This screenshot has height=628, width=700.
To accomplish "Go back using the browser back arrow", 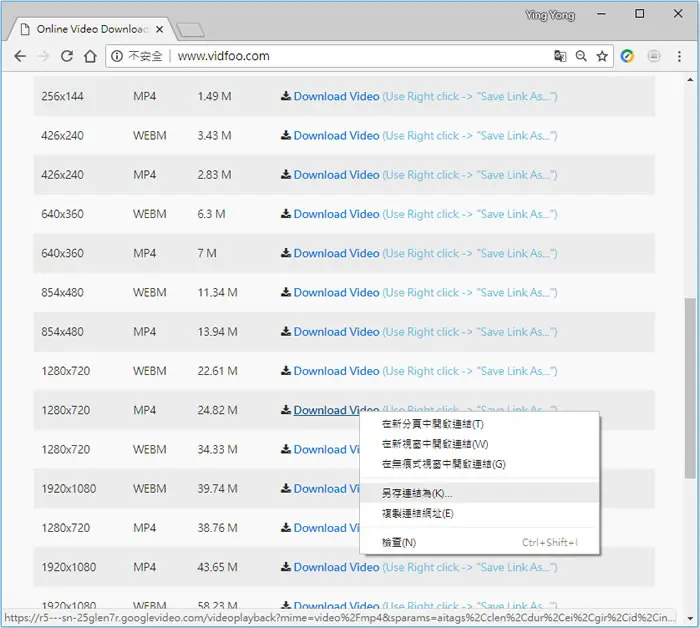I will click(x=20, y=56).
